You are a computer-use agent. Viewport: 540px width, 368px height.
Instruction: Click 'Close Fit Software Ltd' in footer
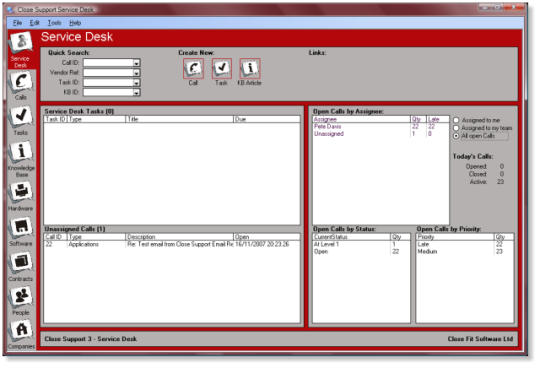click(x=480, y=339)
